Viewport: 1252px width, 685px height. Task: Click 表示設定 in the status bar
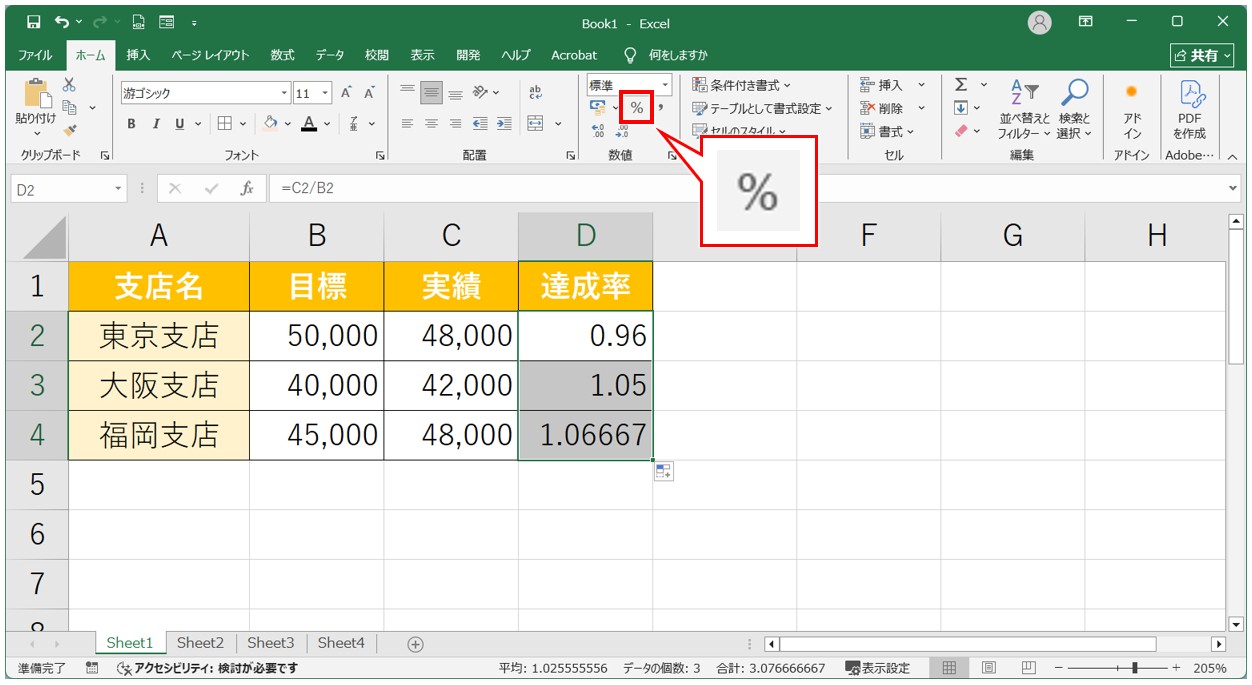point(878,668)
